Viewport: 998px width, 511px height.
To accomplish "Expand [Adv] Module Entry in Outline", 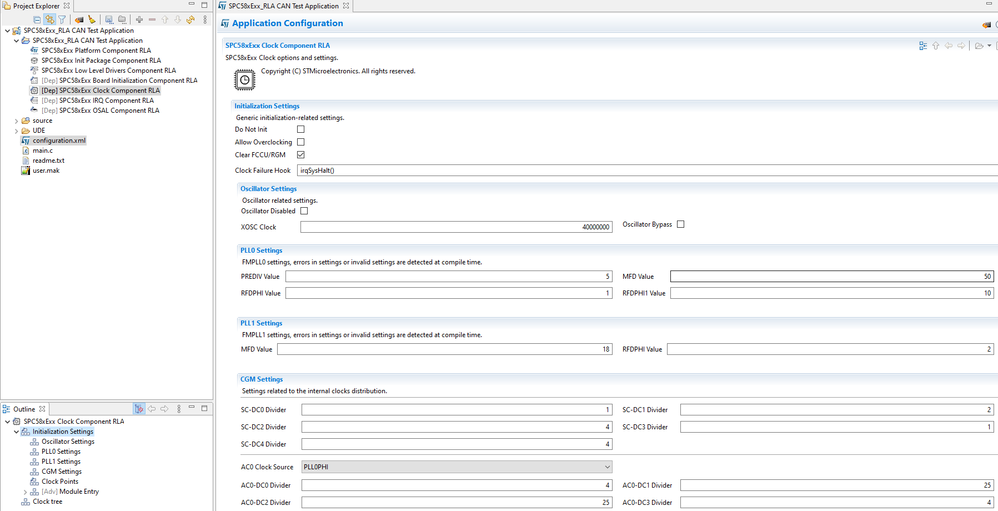I will coord(25,491).
